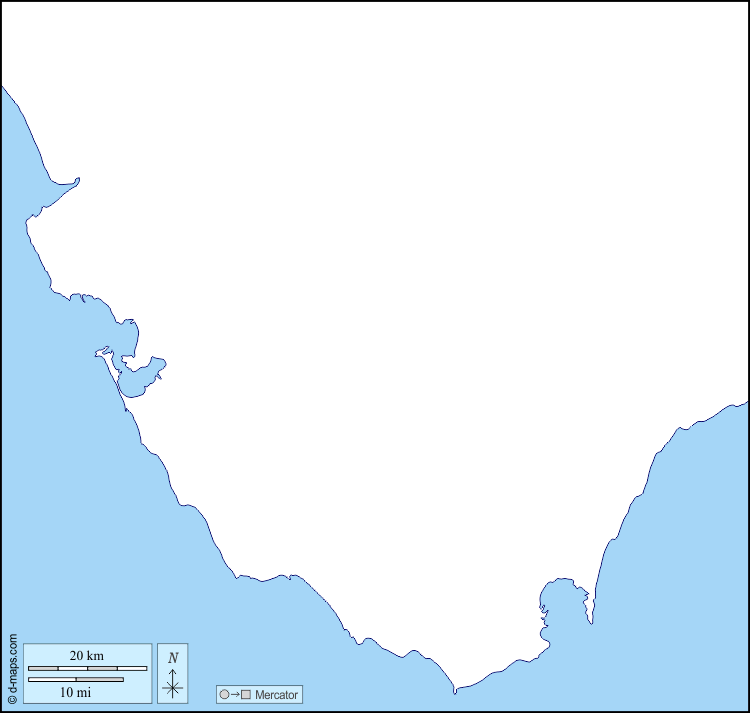
Task: Click the square icon beside Mercator
Action: coord(246,694)
